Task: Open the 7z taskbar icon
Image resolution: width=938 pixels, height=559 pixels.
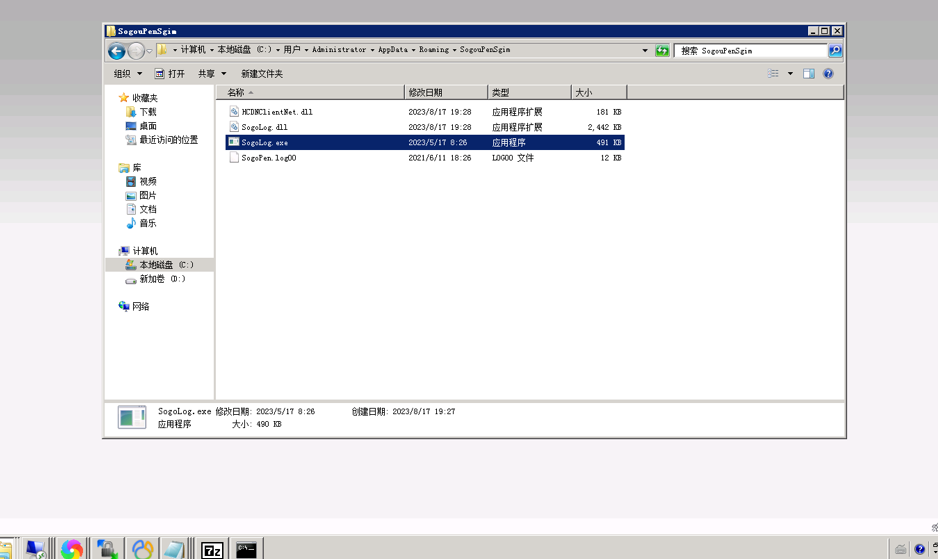Action: tap(212, 549)
